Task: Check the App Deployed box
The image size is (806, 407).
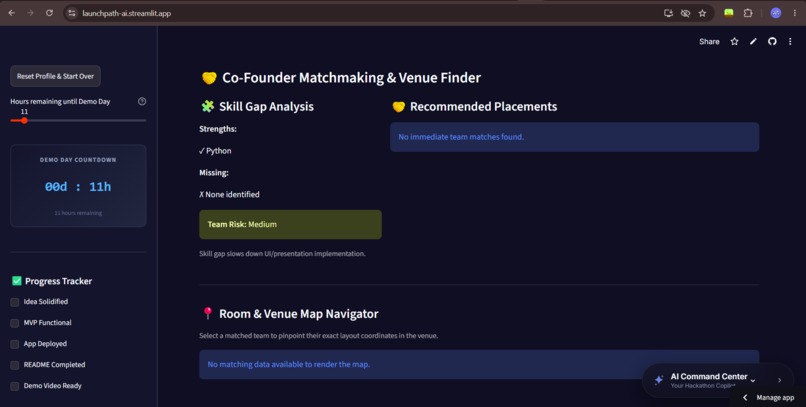Action: 15,344
